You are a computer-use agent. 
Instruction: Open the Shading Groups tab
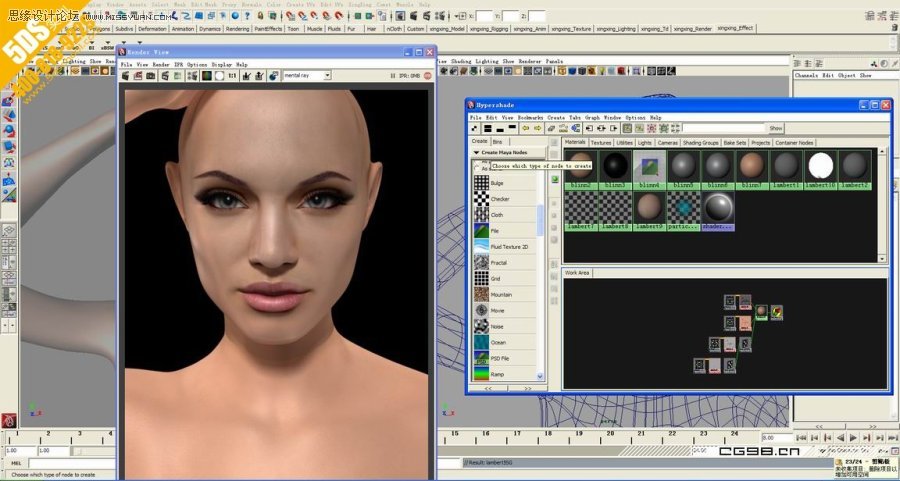click(x=700, y=143)
